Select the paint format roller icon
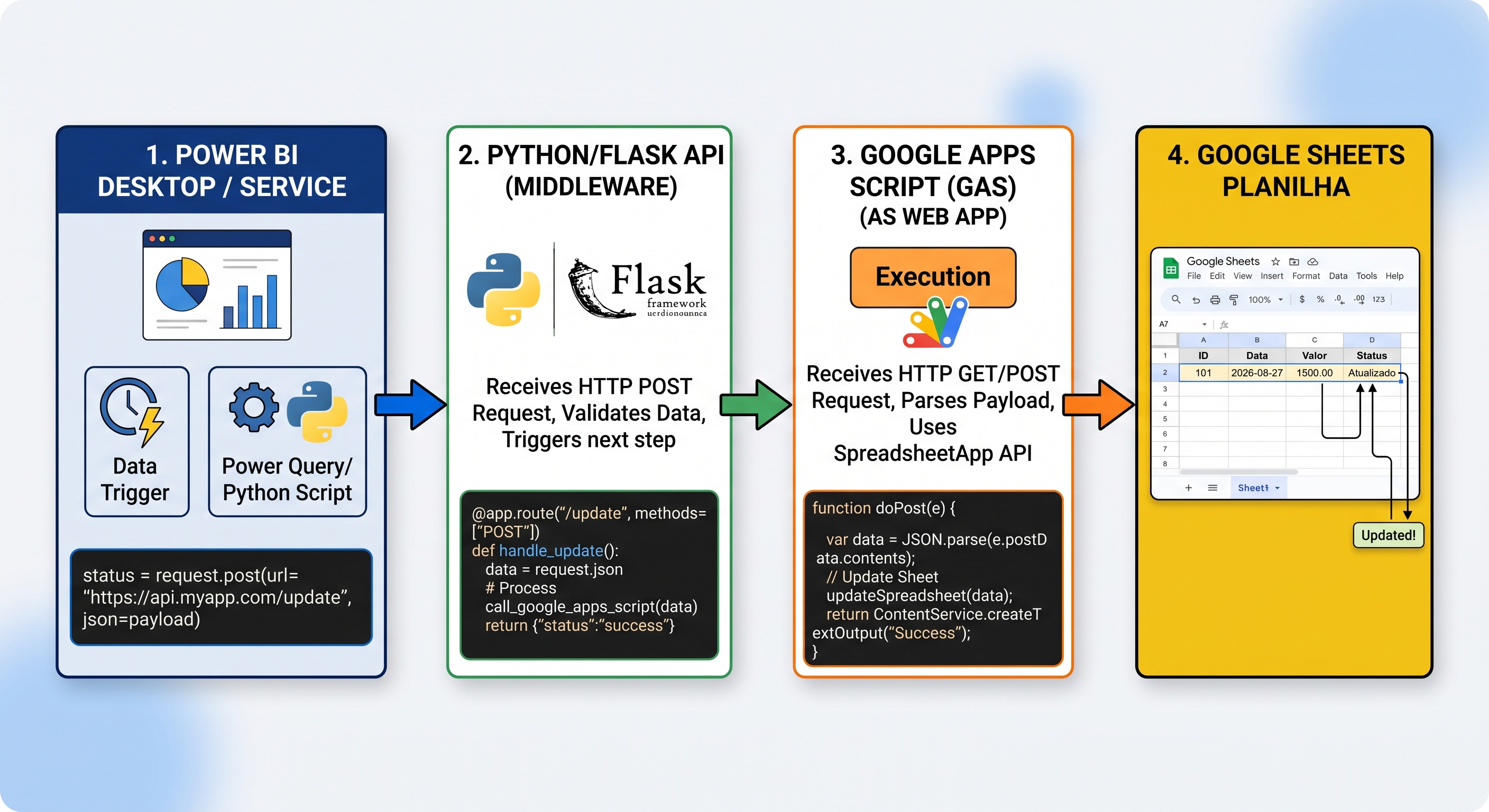 tap(1234, 299)
